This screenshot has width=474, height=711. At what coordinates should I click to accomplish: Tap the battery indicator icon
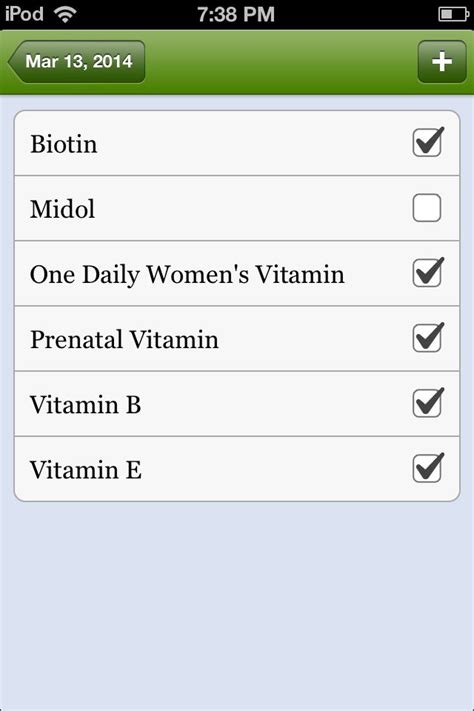[453, 15]
